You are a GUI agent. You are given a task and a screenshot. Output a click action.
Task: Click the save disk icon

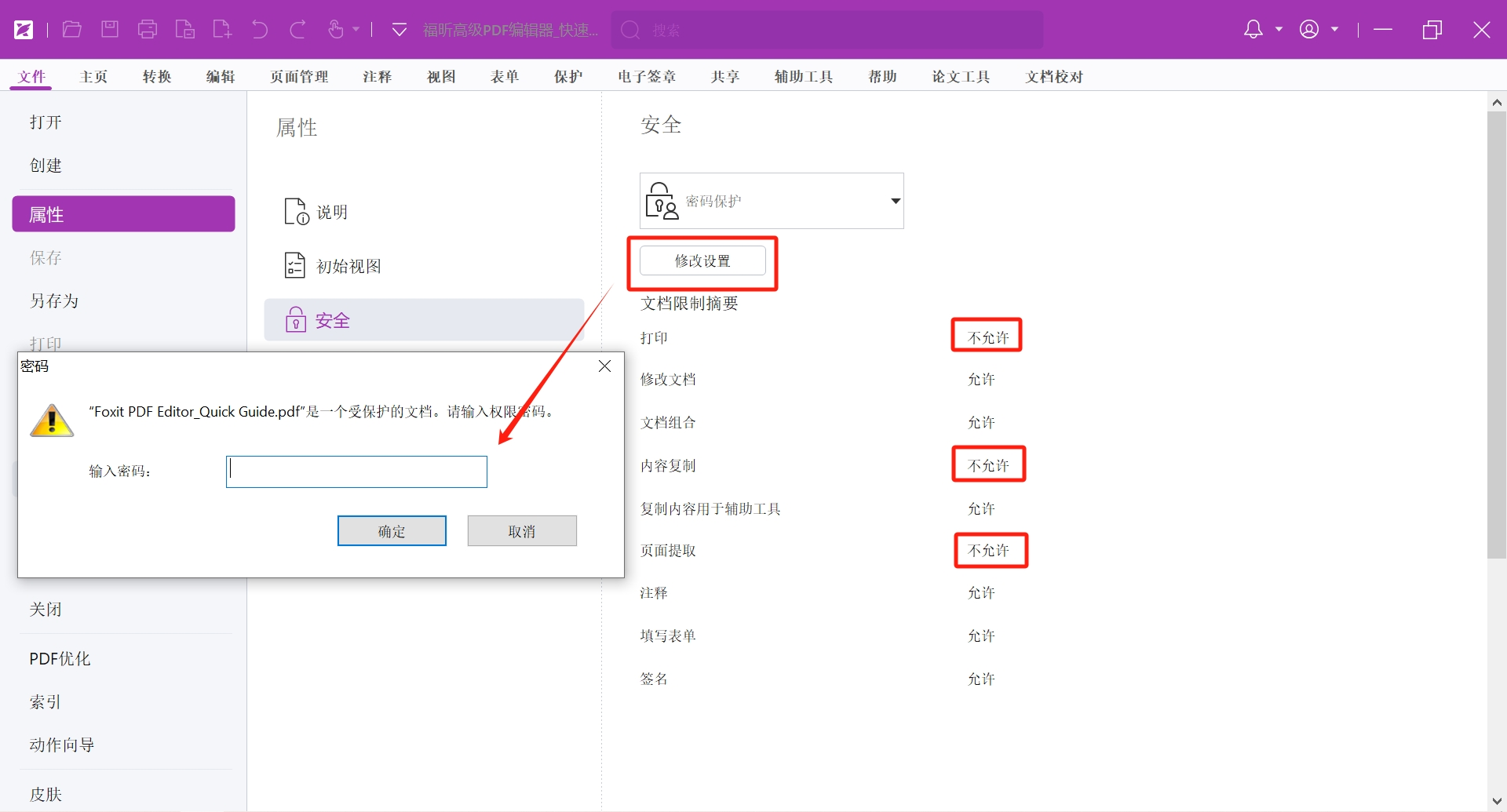point(110,30)
